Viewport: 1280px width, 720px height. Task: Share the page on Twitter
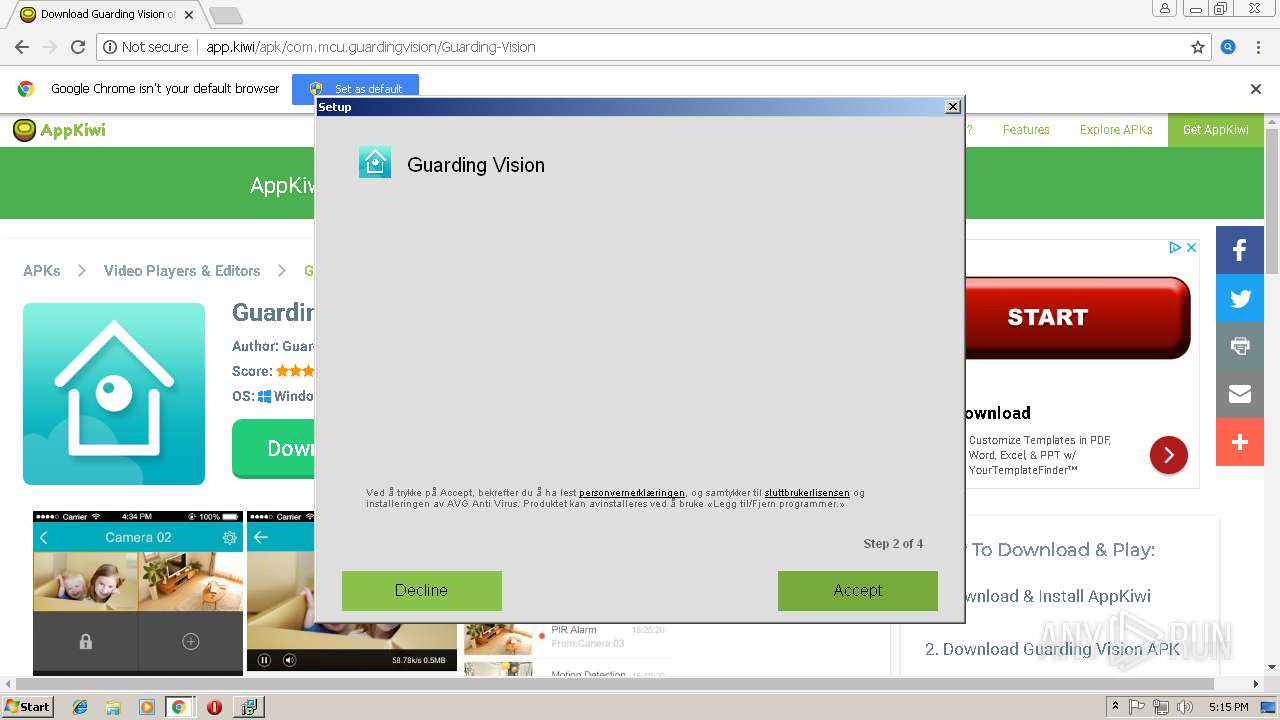coord(1240,298)
